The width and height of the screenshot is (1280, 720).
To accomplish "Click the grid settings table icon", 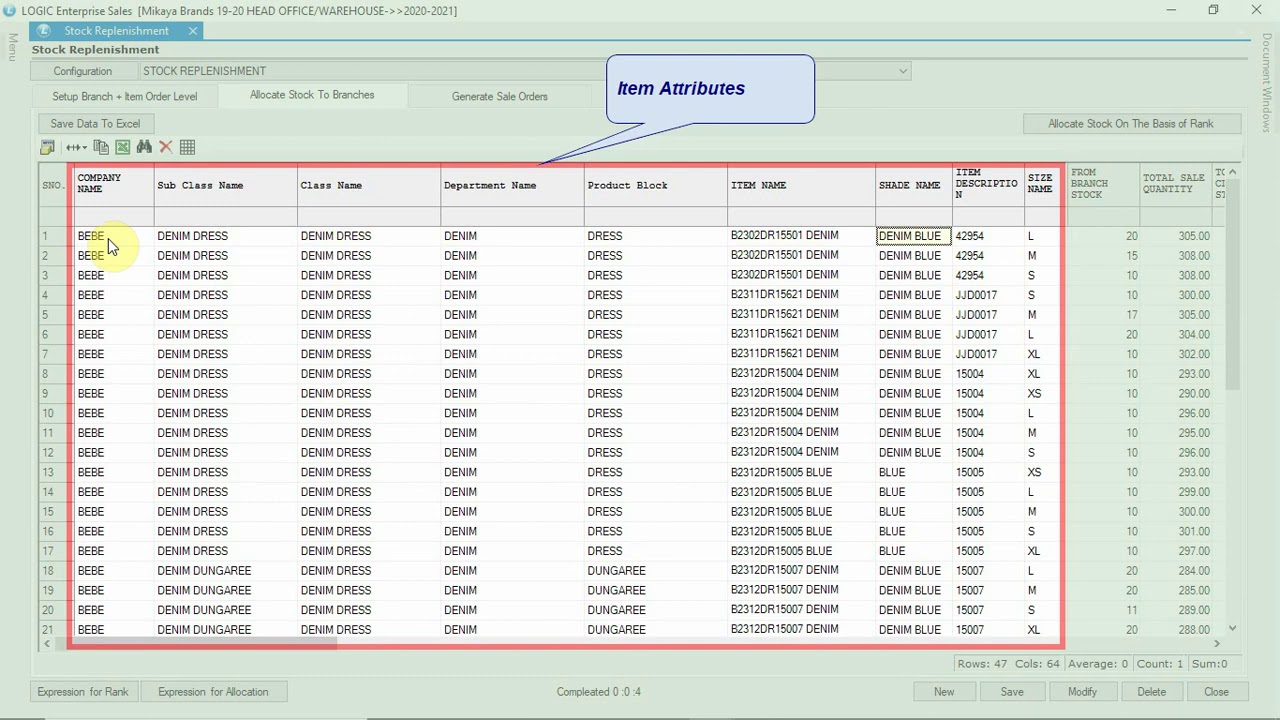I will pos(187,147).
